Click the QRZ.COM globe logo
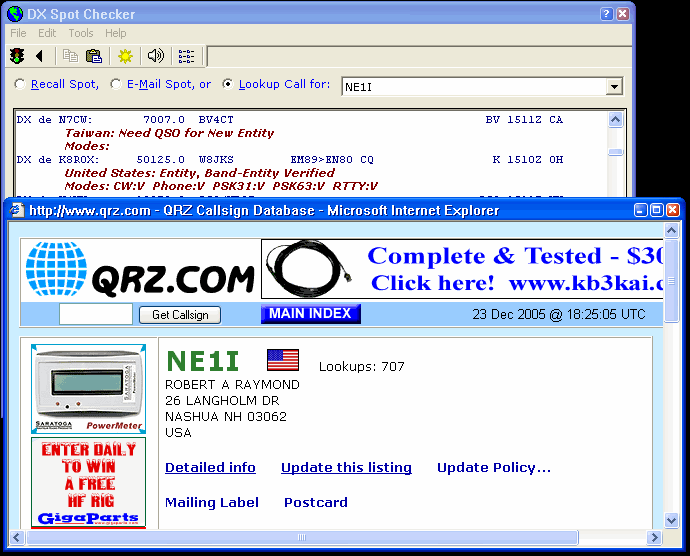Viewport: 690px width, 556px height. [56, 269]
